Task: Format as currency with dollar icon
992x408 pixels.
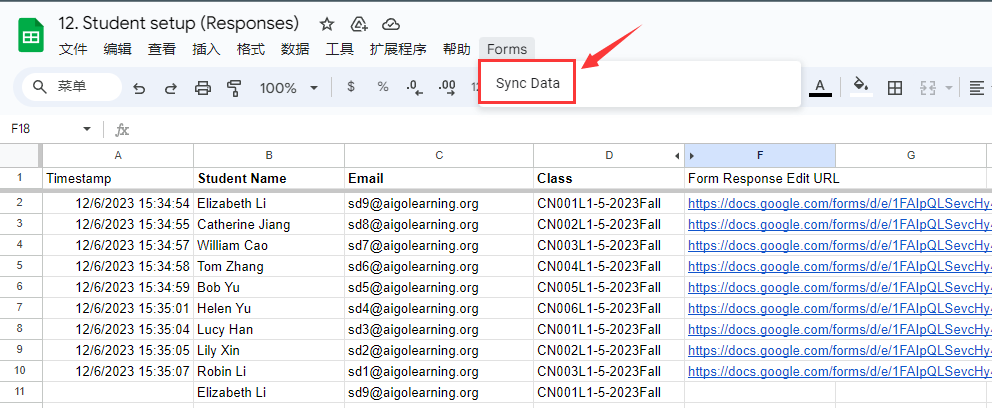Action: (x=351, y=88)
